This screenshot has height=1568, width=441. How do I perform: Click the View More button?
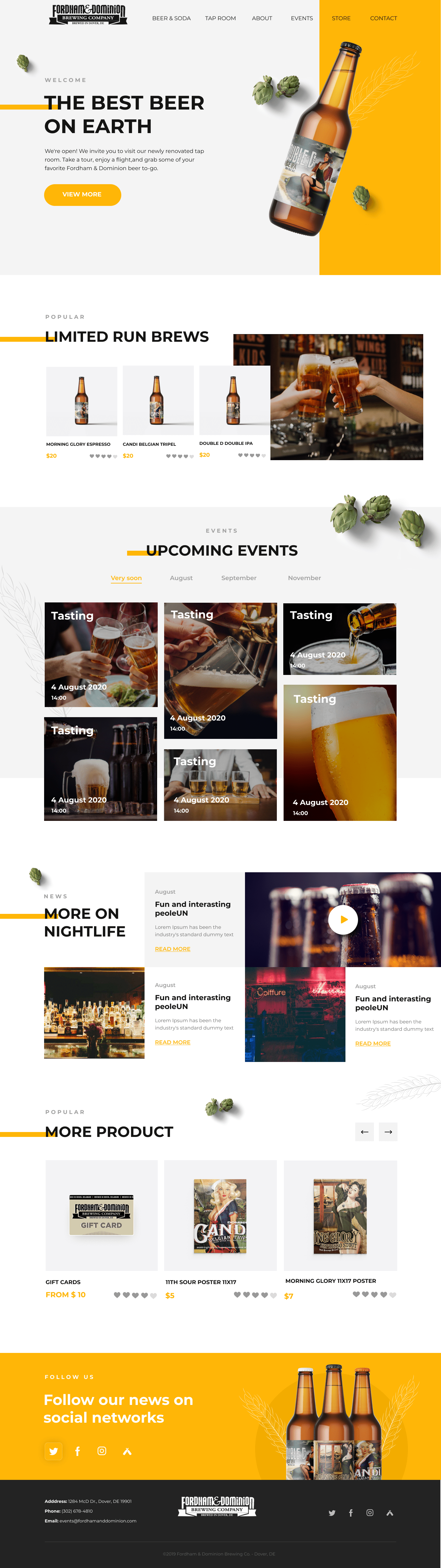click(x=82, y=195)
